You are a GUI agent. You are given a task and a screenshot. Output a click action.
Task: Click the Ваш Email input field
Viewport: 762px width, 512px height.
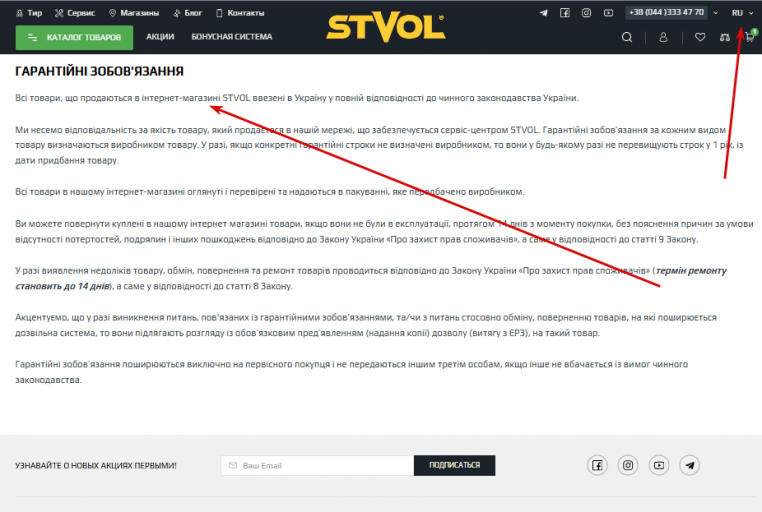(317, 465)
